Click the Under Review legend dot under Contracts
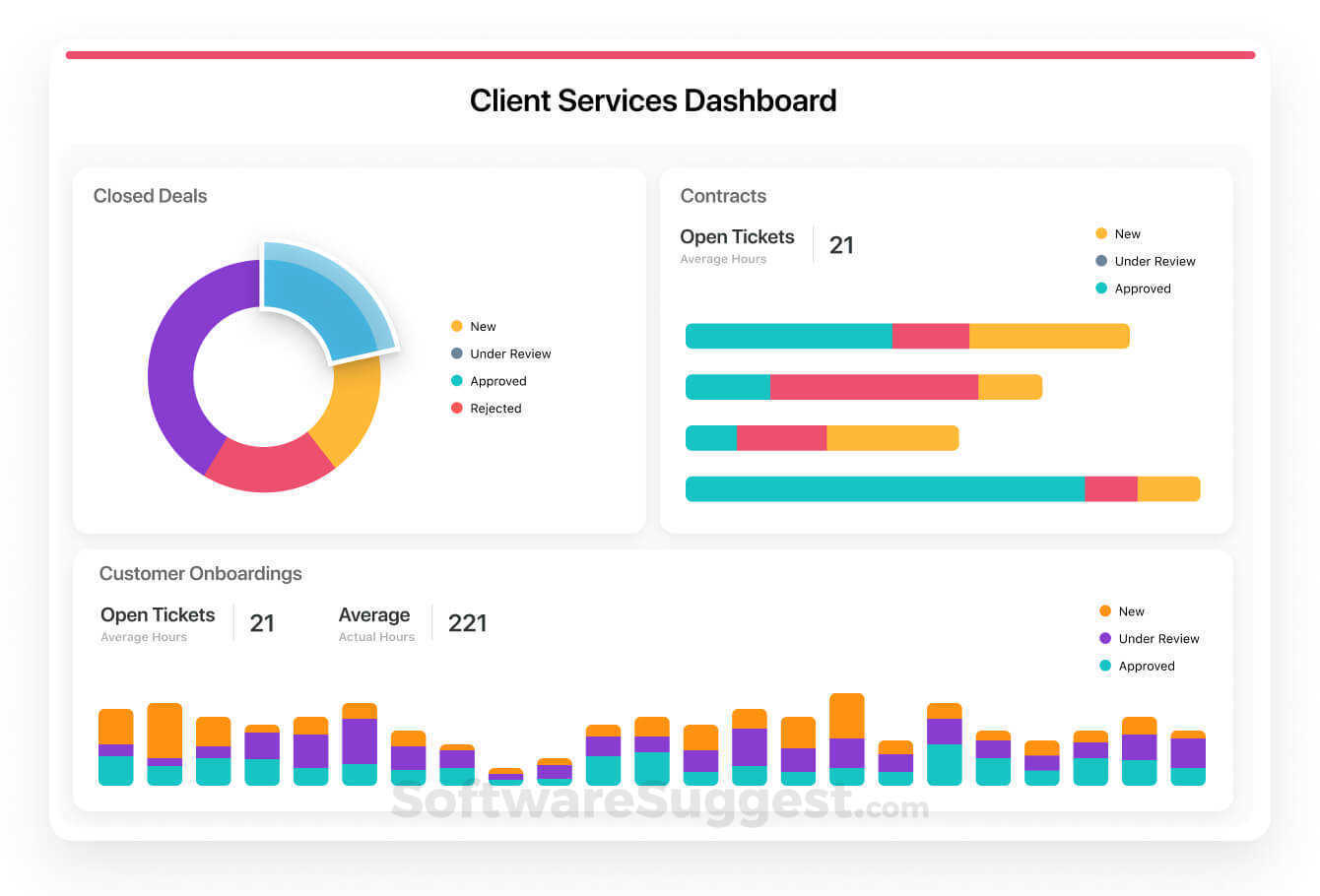1320x896 pixels. 1103,261
